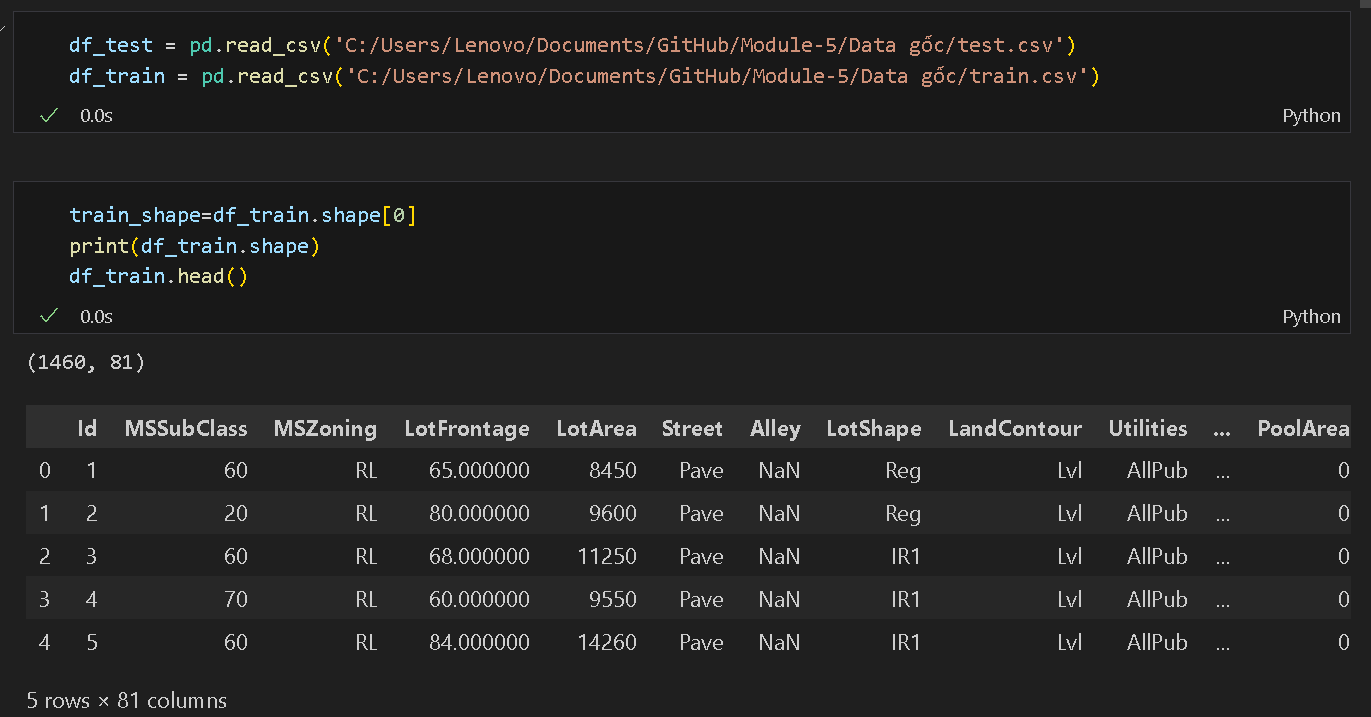1371x717 pixels.
Task: Open the Python language picker of the first cell
Action: (1311, 116)
